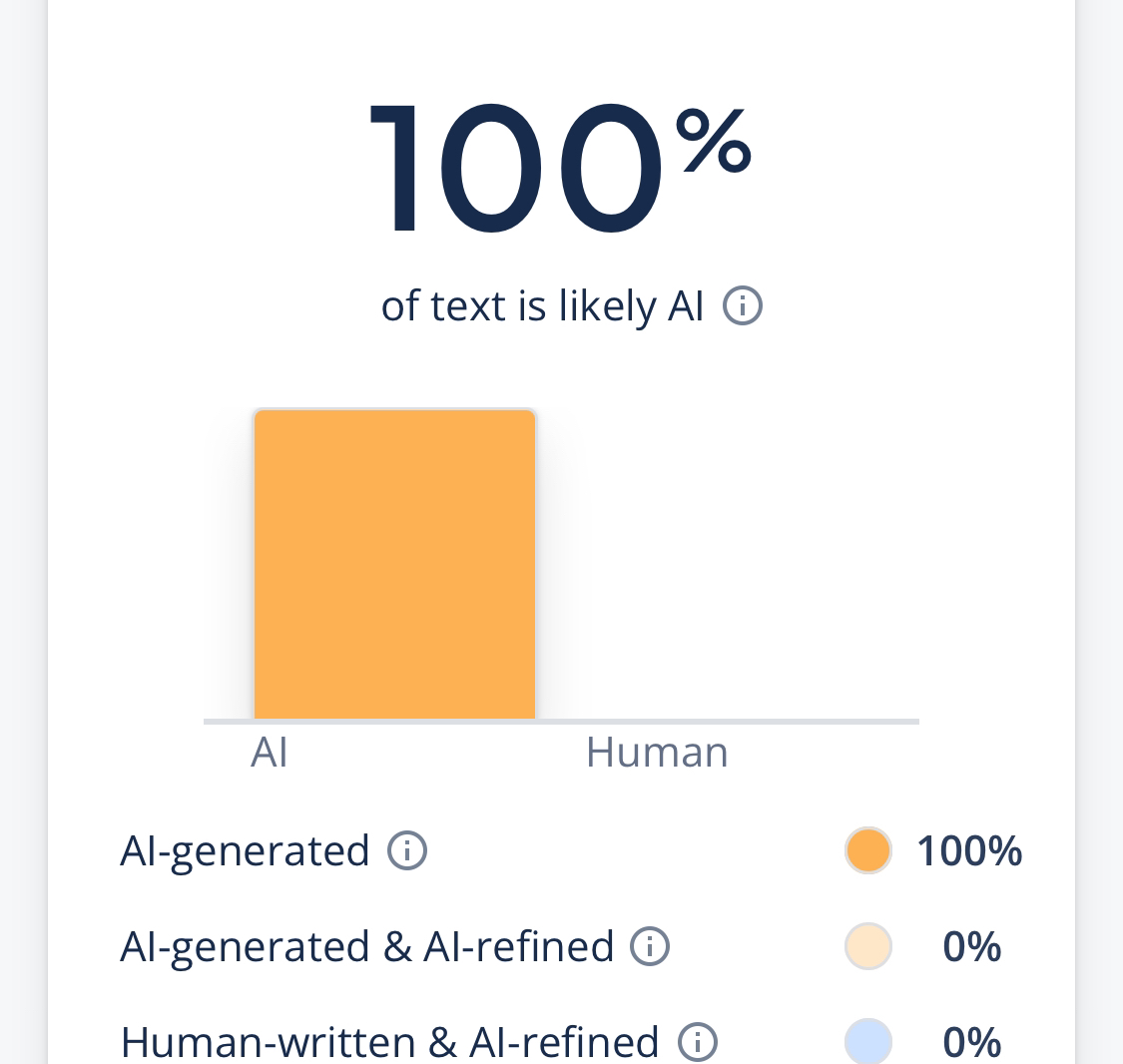
Task: Click the 0% value for Human-written & AI-refined
Action: click(971, 1042)
